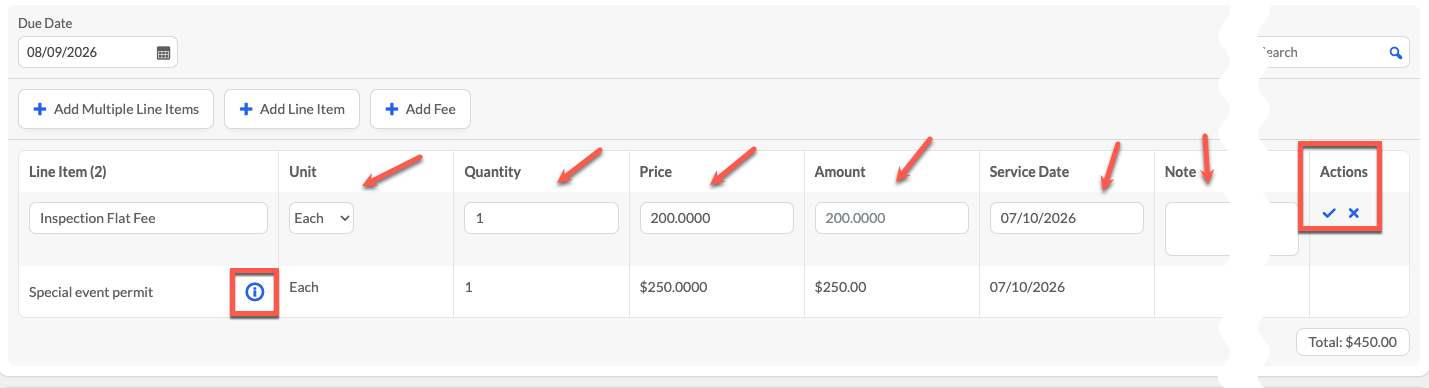Click the Quantity field containing 1
Image resolution: width=1429 pixels, height=388 pixels.
541,218
